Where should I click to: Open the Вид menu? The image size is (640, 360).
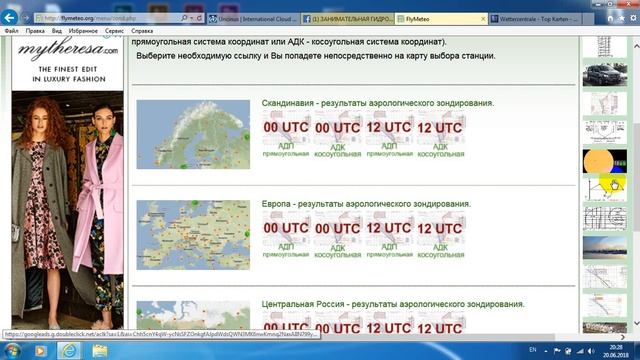[x=57, y=31]
